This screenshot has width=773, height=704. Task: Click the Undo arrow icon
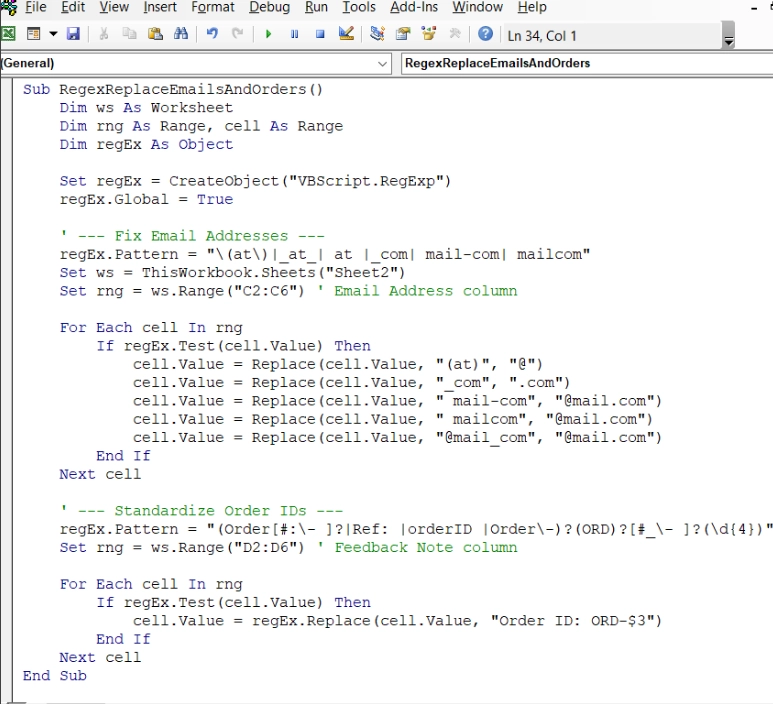click(x=212, y=35)
